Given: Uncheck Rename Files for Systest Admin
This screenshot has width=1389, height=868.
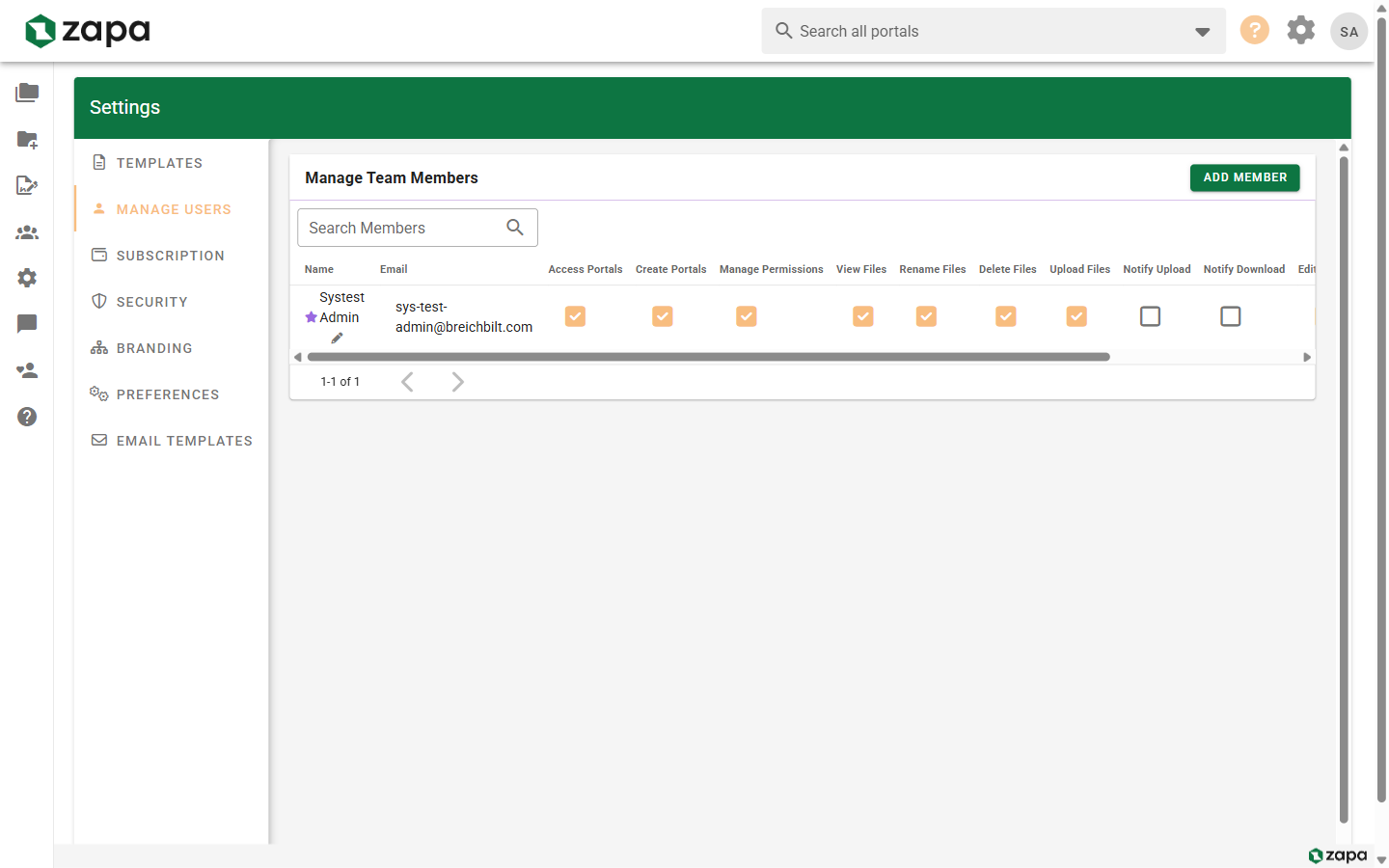Looking at the screenshot, I should point(926,316).
